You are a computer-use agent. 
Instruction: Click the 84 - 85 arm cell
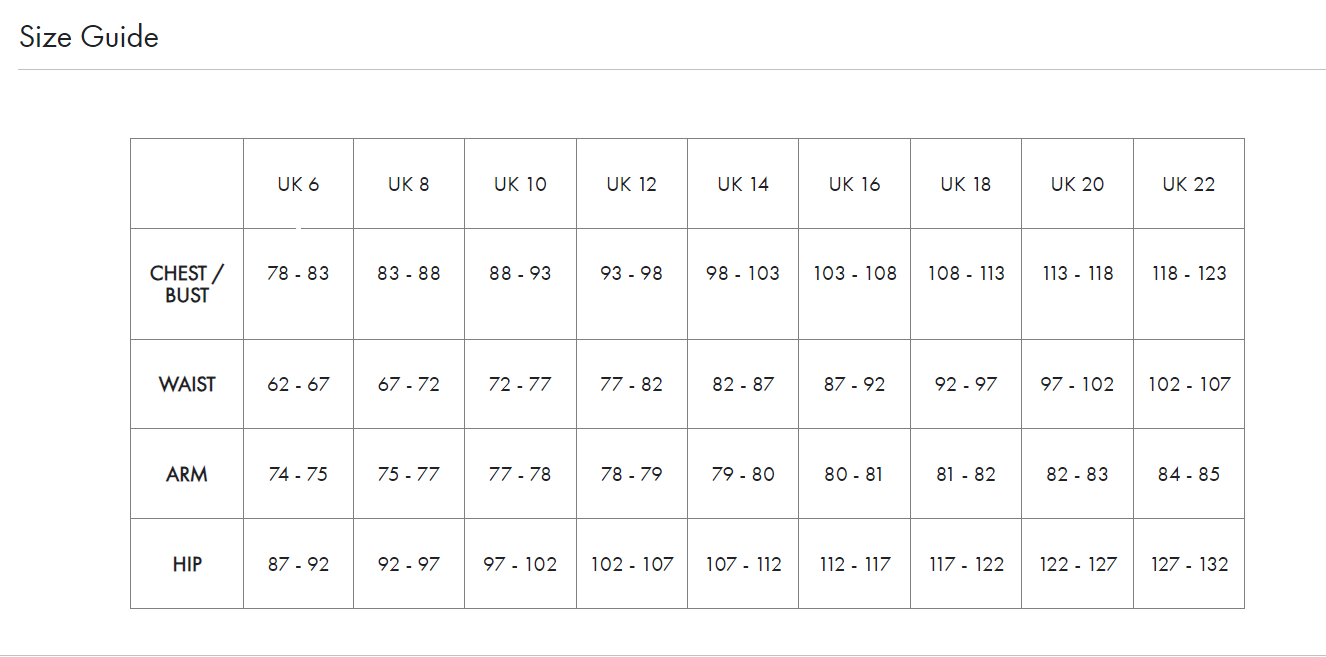pos(1189,474)
